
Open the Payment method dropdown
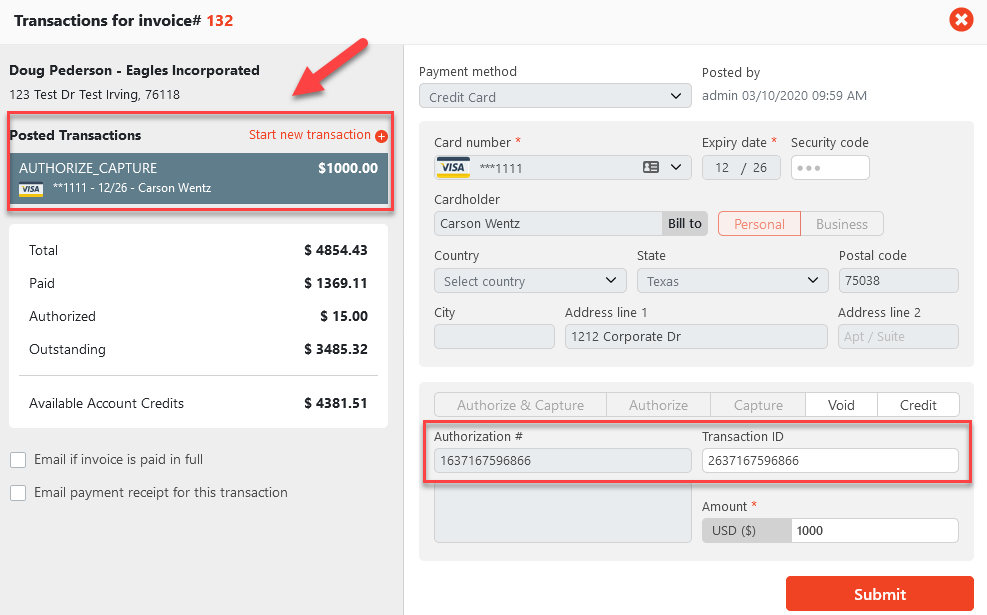pyautogui.click(x=555, y=97)
